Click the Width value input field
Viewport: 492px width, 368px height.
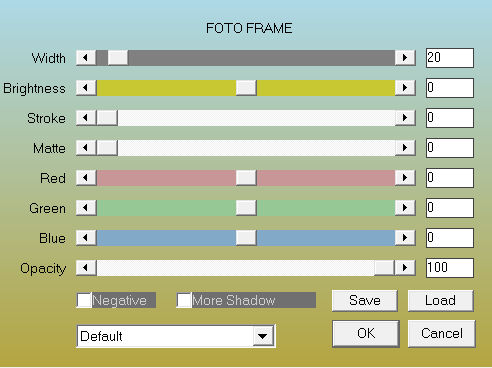click(450, 58)
